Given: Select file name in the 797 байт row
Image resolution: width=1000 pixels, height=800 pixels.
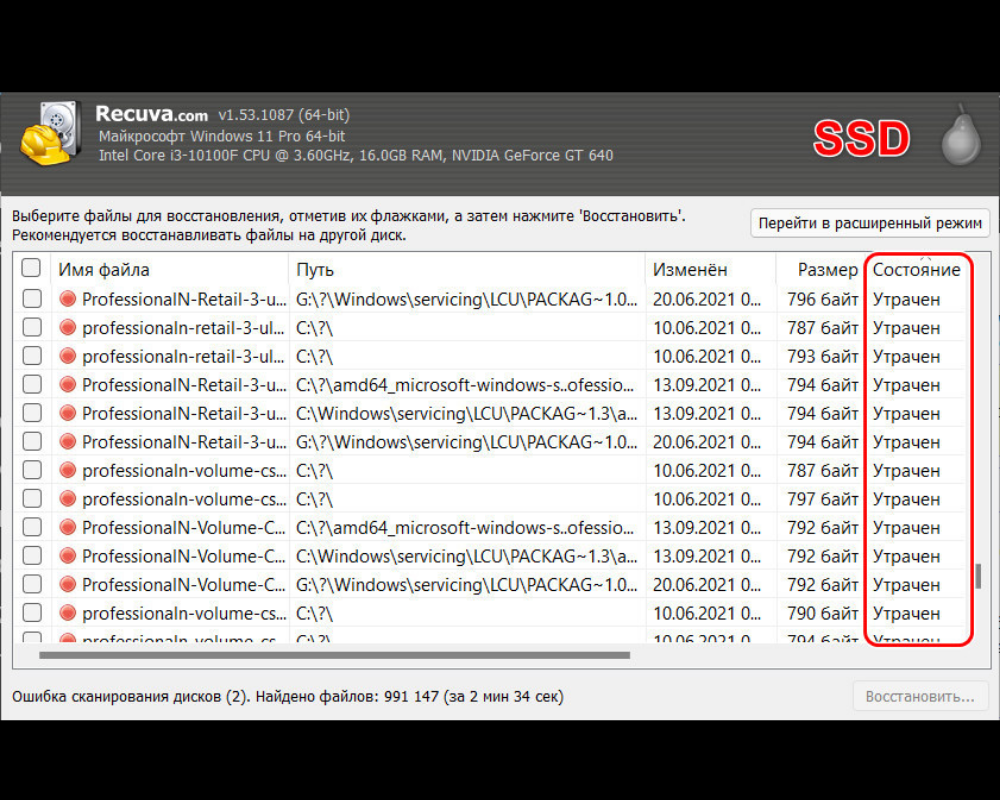Looking at the screenshot, I should (x=184, y=500).
